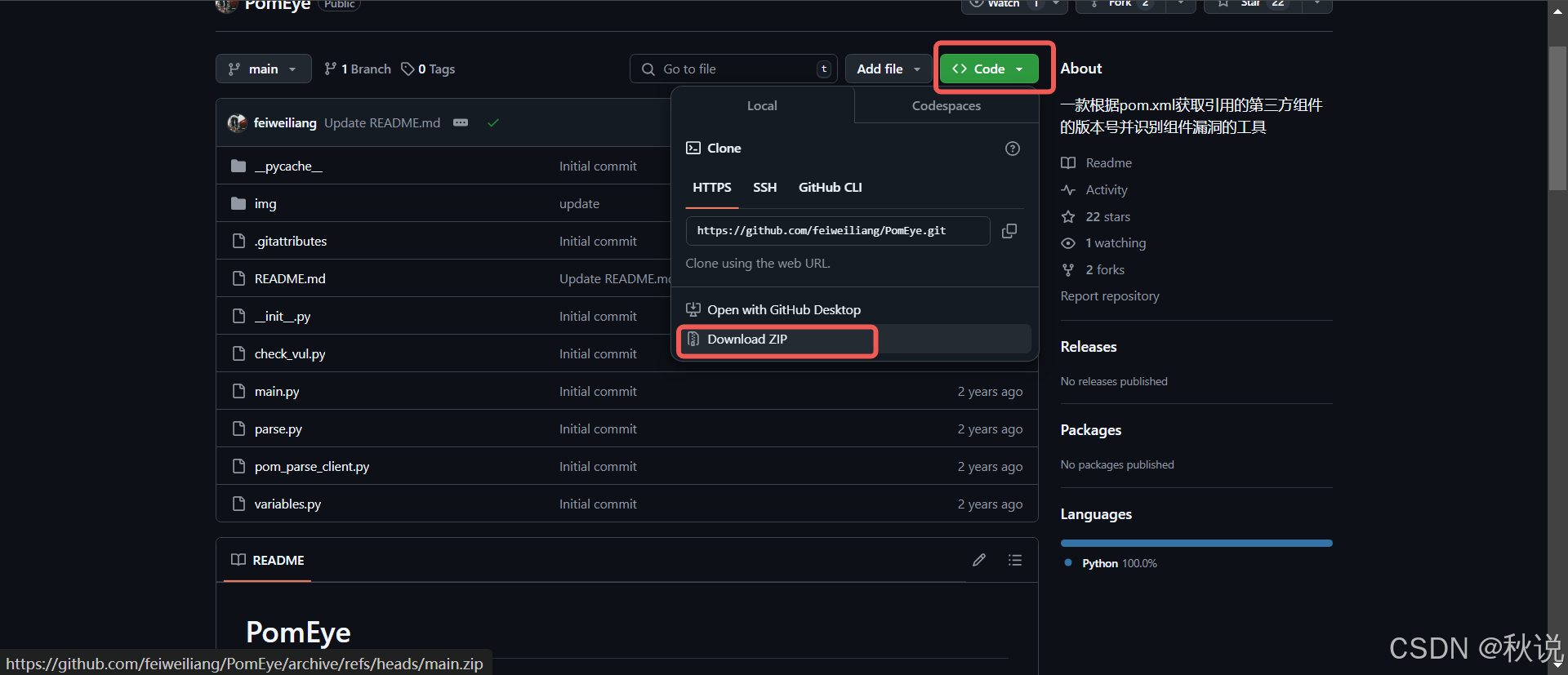The width and height of the screenshot is (1568, 675).
Task: Click the feiweiliang avatar image
Action: 237,122
